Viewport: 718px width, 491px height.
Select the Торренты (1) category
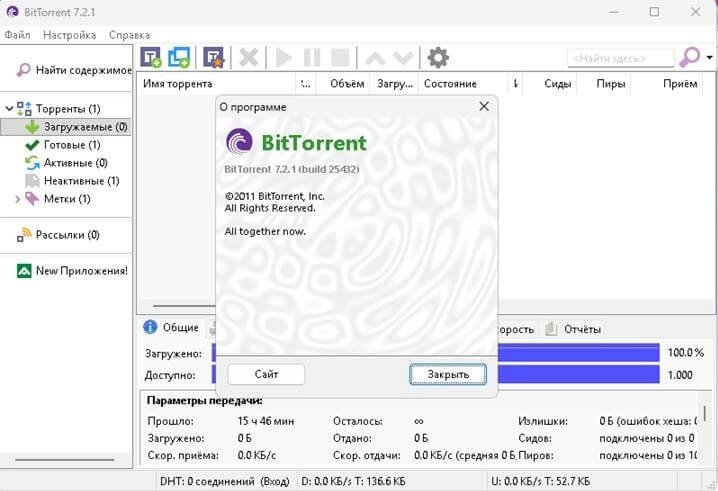pos(68,109)
